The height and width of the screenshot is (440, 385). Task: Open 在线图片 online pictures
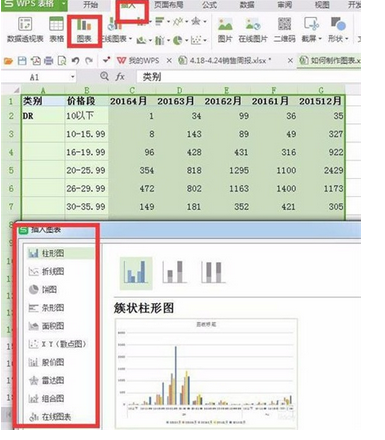(253, 30)
